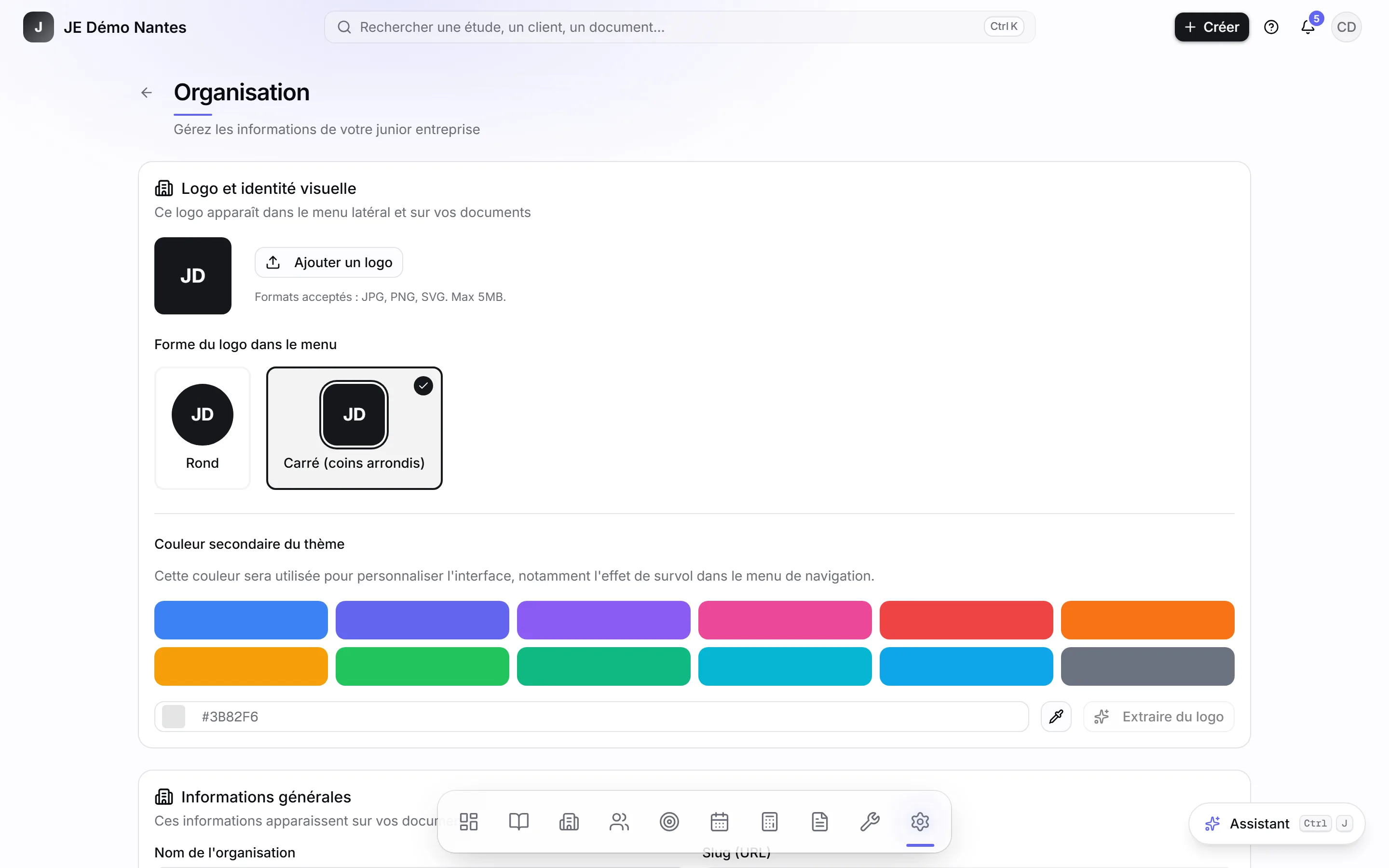Click Ajouter un logo button
This screenshot has width=1389, height=868.
pyautogui.click(x=329, y=262)
